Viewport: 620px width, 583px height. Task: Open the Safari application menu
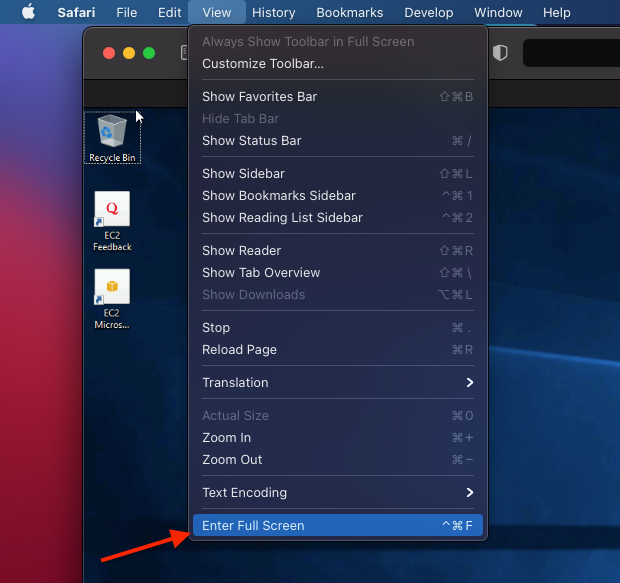76,12
